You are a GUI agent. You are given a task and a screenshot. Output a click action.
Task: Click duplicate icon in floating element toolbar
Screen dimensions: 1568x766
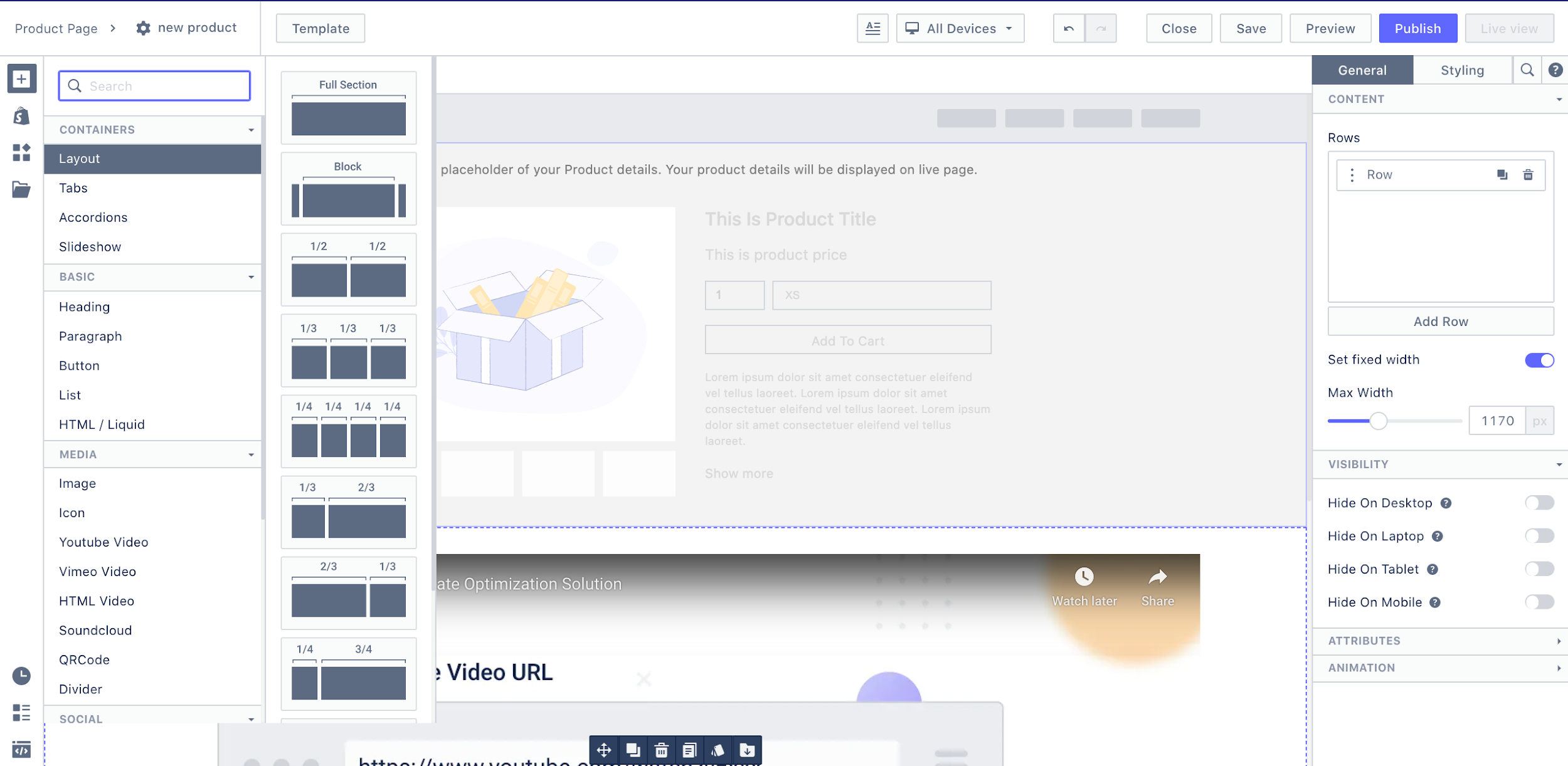(633, 750)
